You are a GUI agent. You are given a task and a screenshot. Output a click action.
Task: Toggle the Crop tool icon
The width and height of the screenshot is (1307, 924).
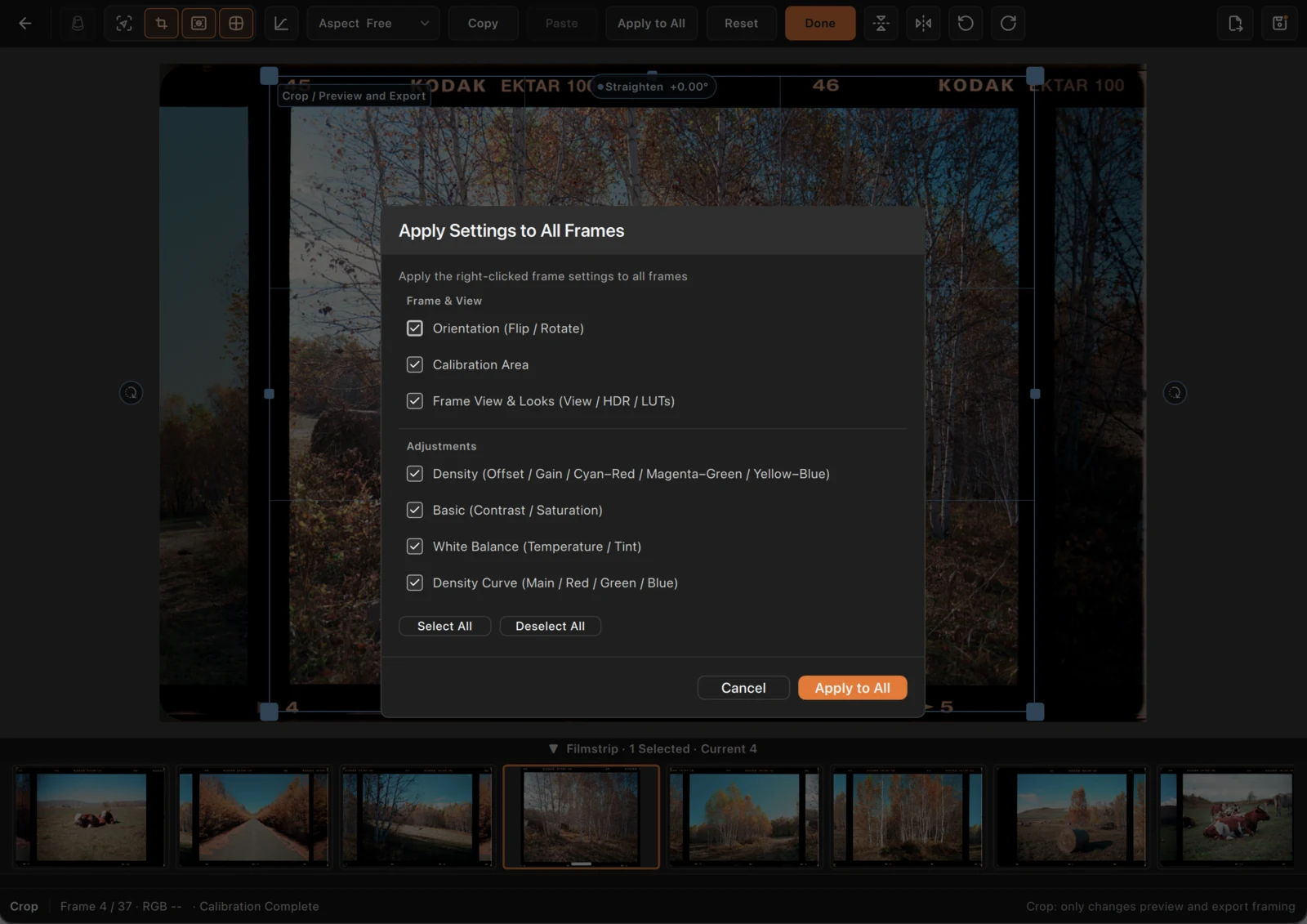click(x=162, y=24)
